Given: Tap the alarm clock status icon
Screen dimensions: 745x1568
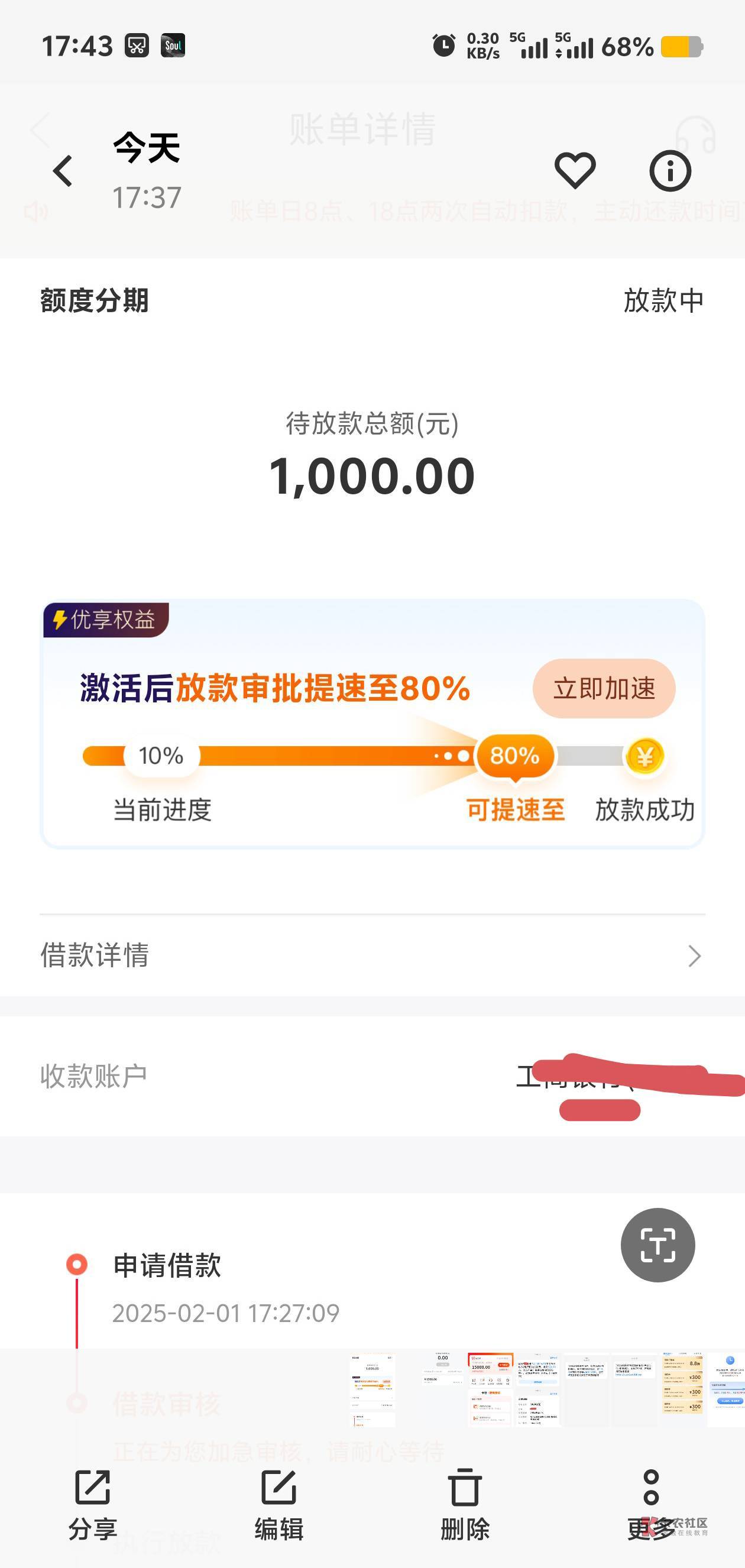Looking at the screenshot, I should click(443, 46).
